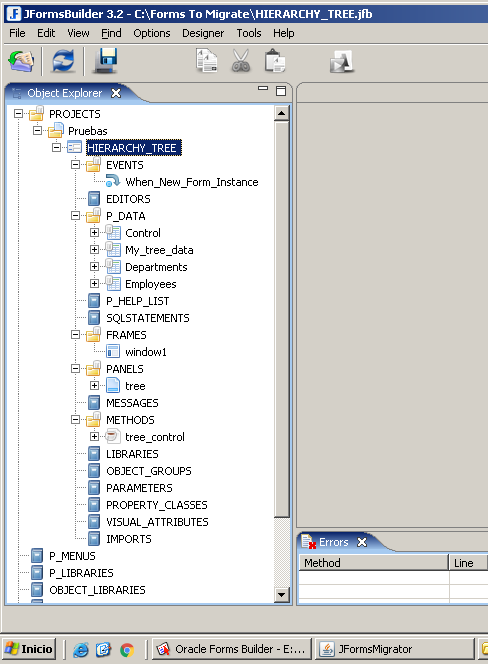Click the Method column header in Errors
Image resolution: width=488 pixels, height=664 pixels.
pyautogui.click(x=374, y=563)
